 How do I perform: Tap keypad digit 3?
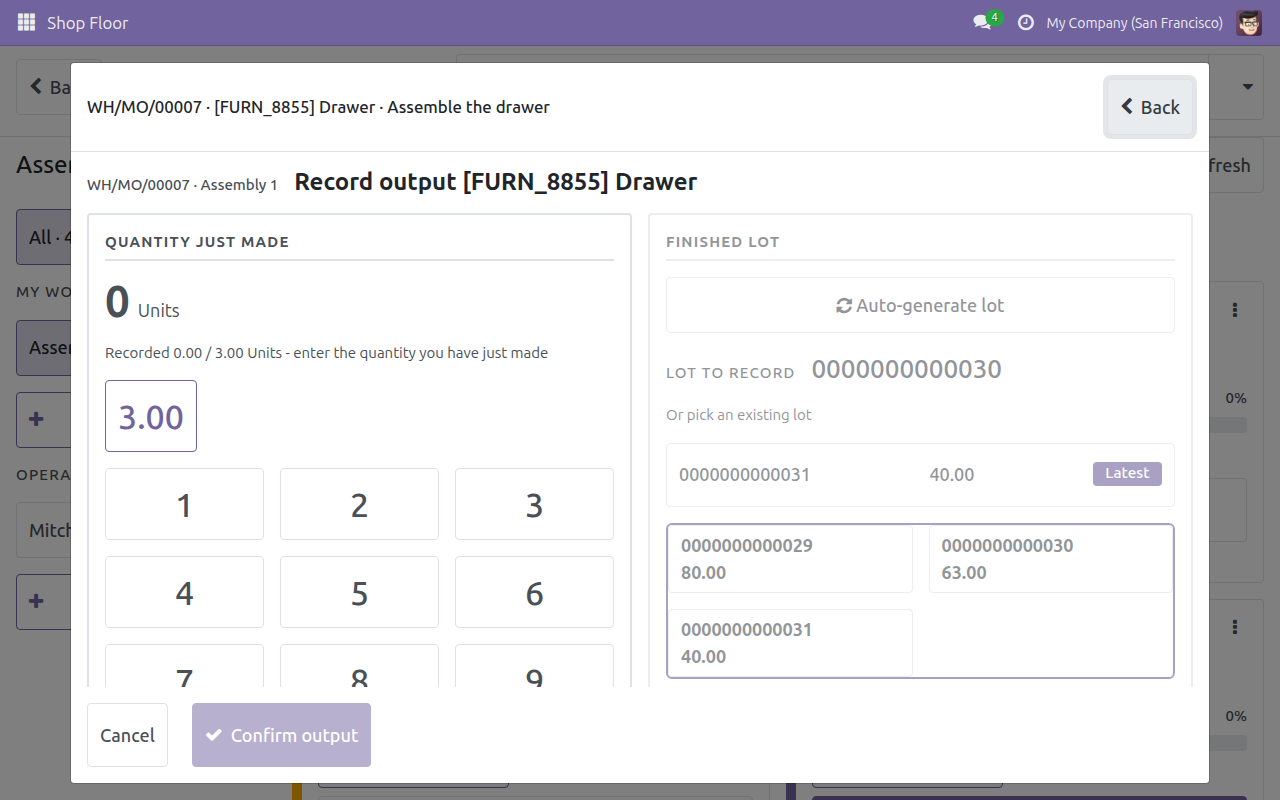click(x=534, y=505)
